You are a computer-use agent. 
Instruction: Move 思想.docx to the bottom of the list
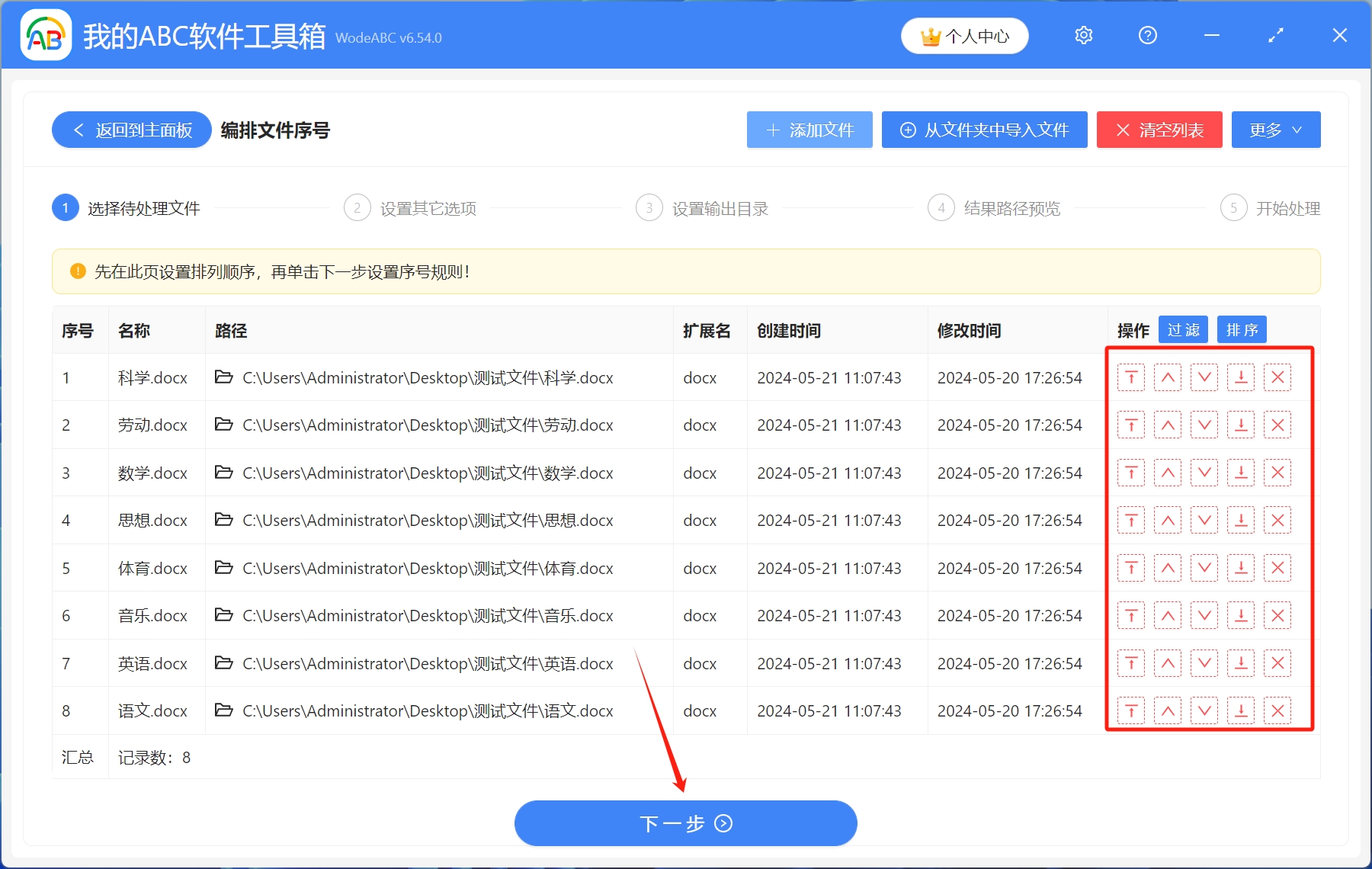pos(1241,520)
